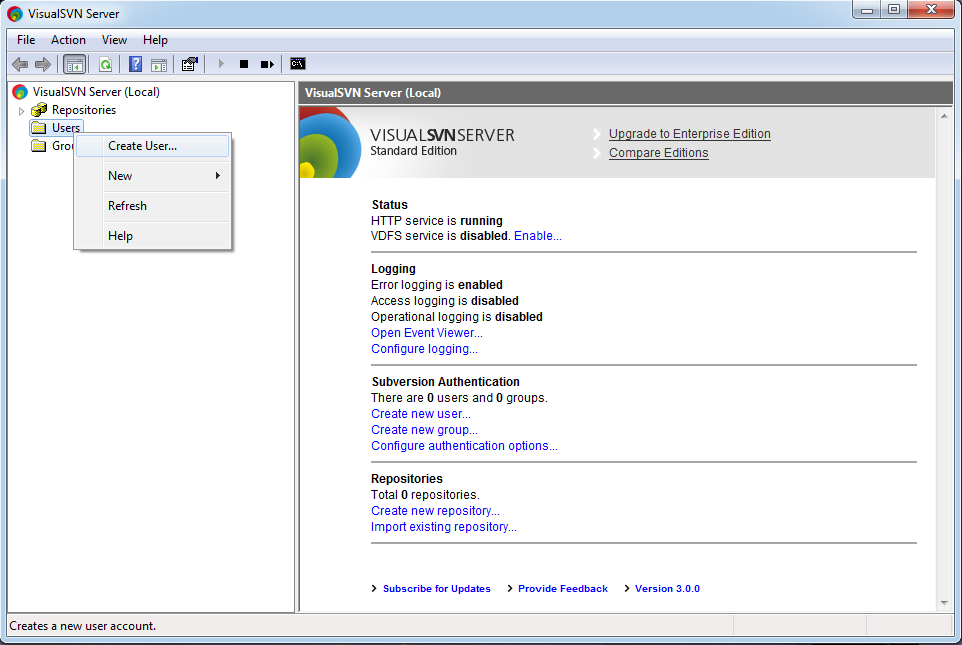Click the Back arrow toolbar icon

[x=20, y=64]
